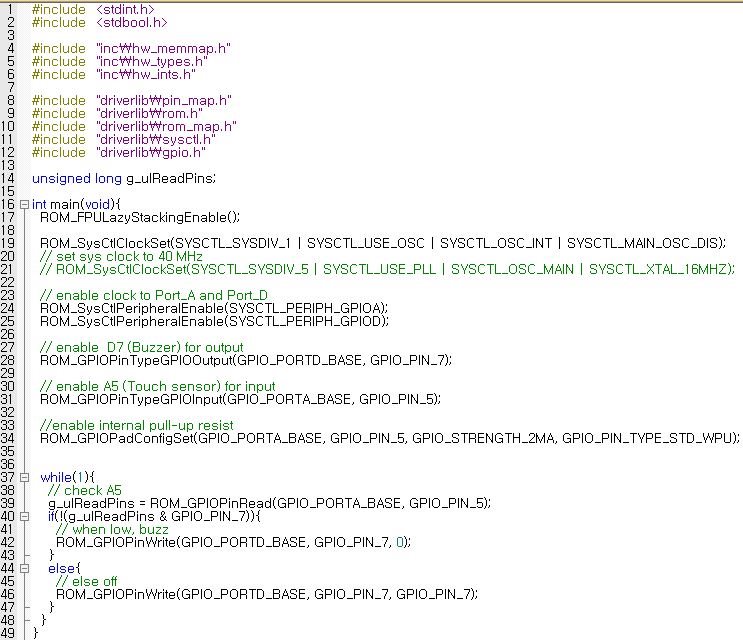This screenshot has height=640, width=743.
Task: Click the "inc\hw_ints.h" include string
Action: coord(146,75)
